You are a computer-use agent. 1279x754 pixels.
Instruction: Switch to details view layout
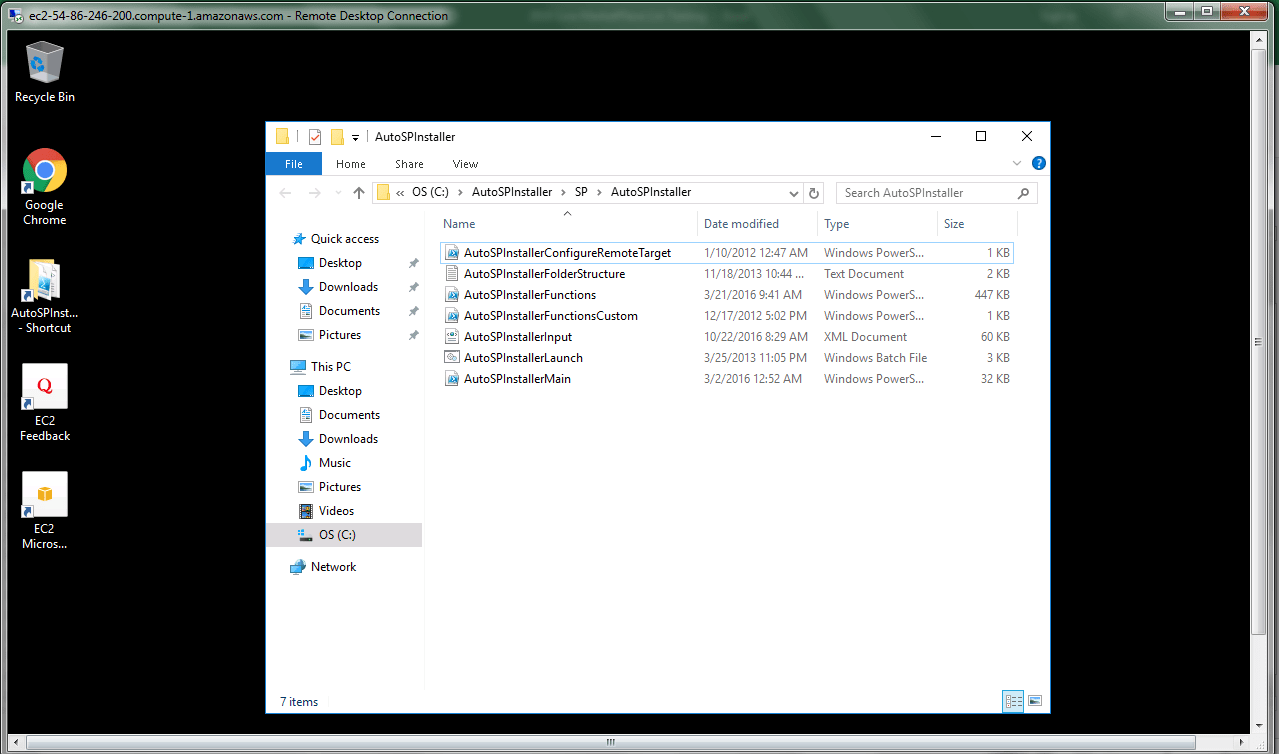click(x=1012, y=701)
